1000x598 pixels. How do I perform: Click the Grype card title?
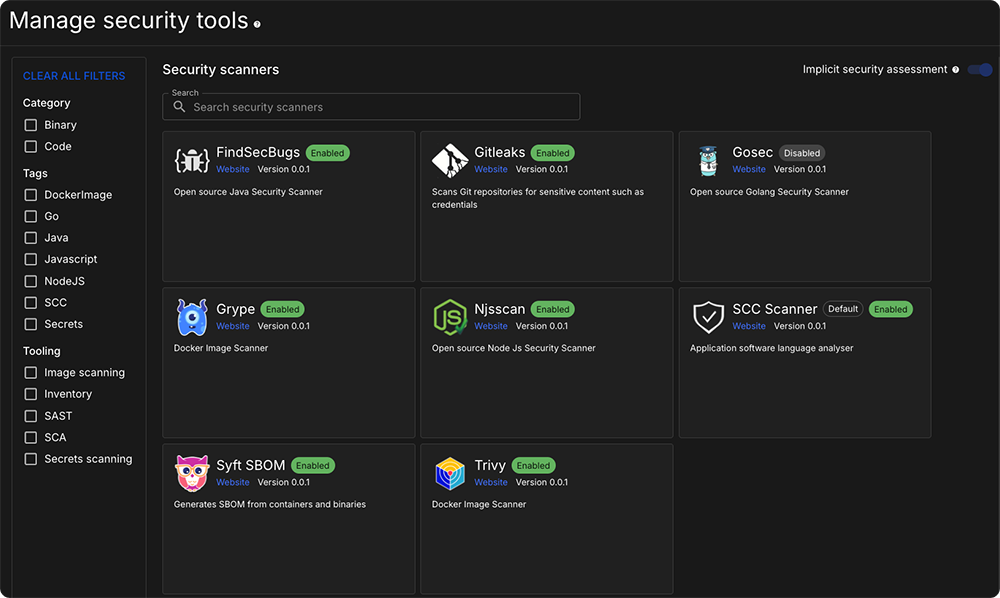pos(235,309)
